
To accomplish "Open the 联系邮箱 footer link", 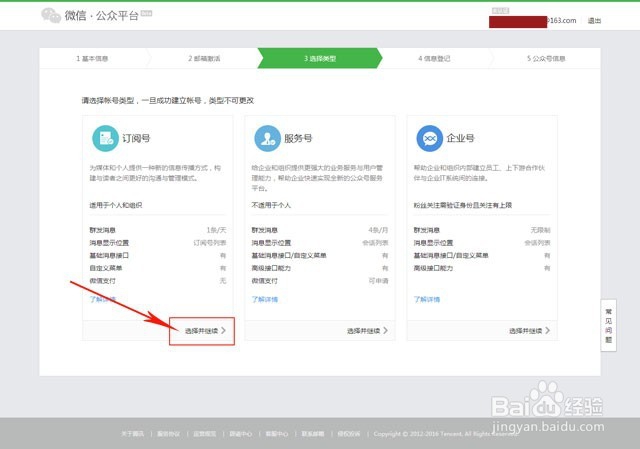I will pos(313,433).
